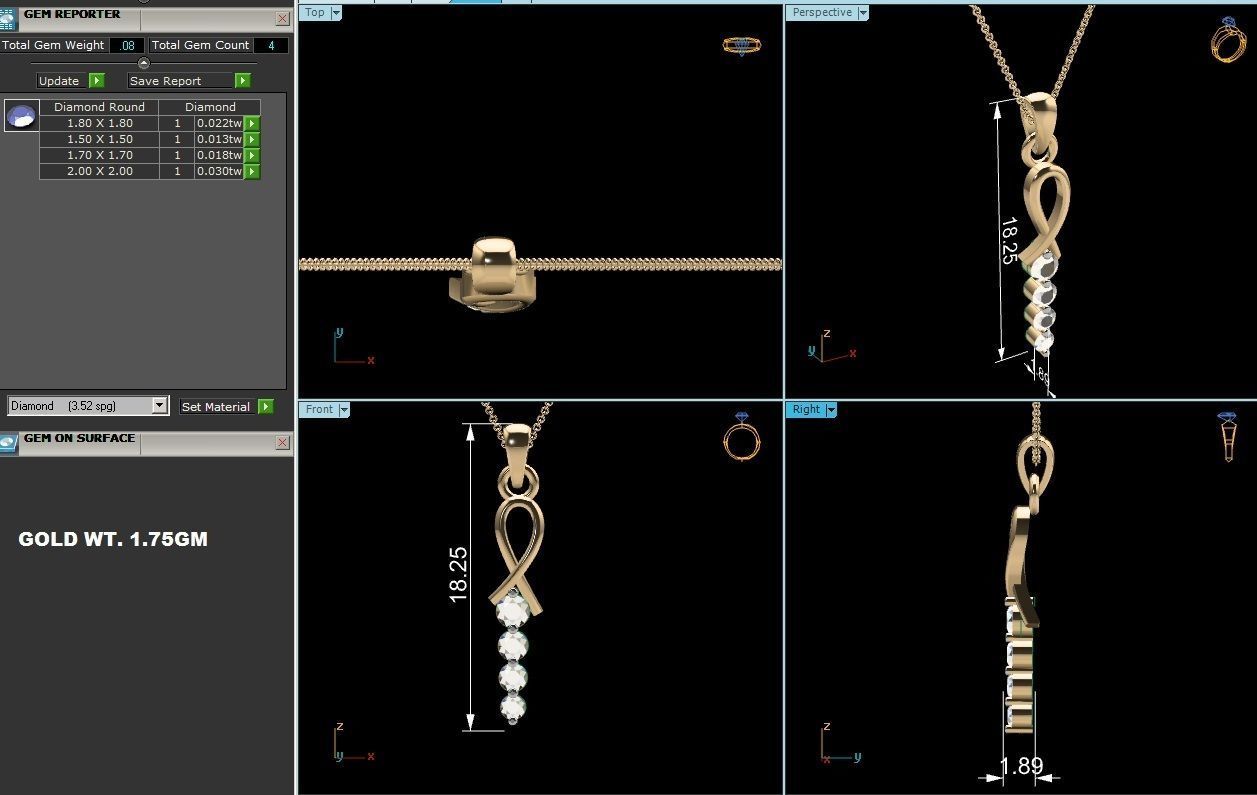
Task: Apply Set Material green arrow
Action: click(x=265, y=406)
